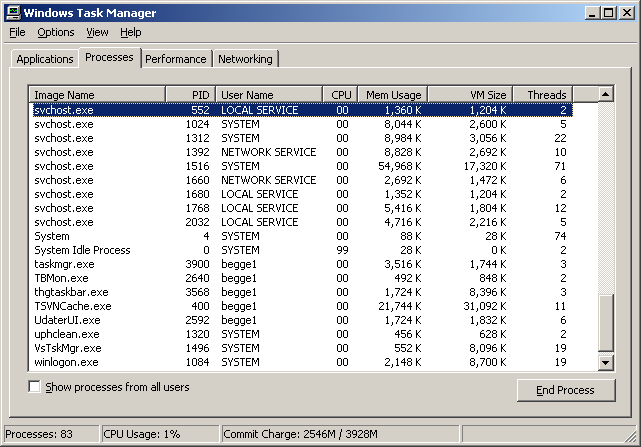The height and width of the screenshot is (447, 641).
Task: Click the End Process button
Action: [566, 390]
